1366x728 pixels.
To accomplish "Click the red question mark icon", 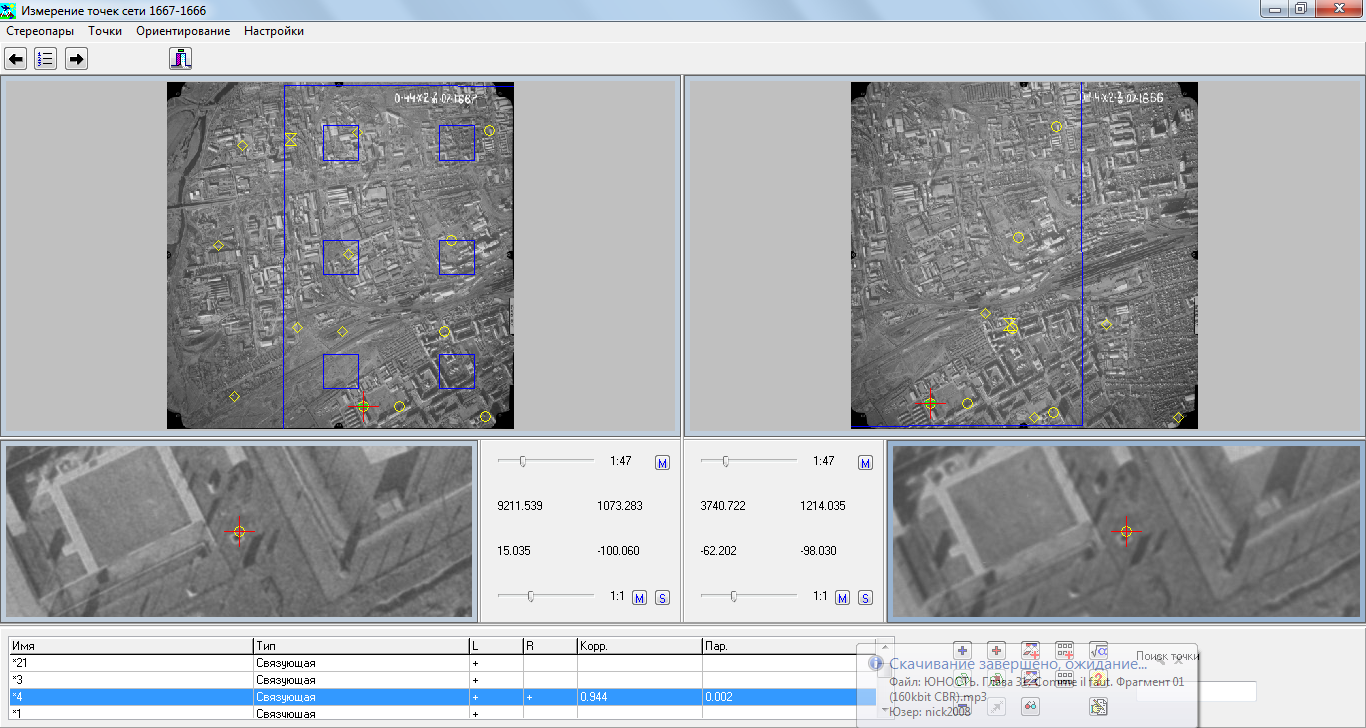I will click(x=1098, y=678).
